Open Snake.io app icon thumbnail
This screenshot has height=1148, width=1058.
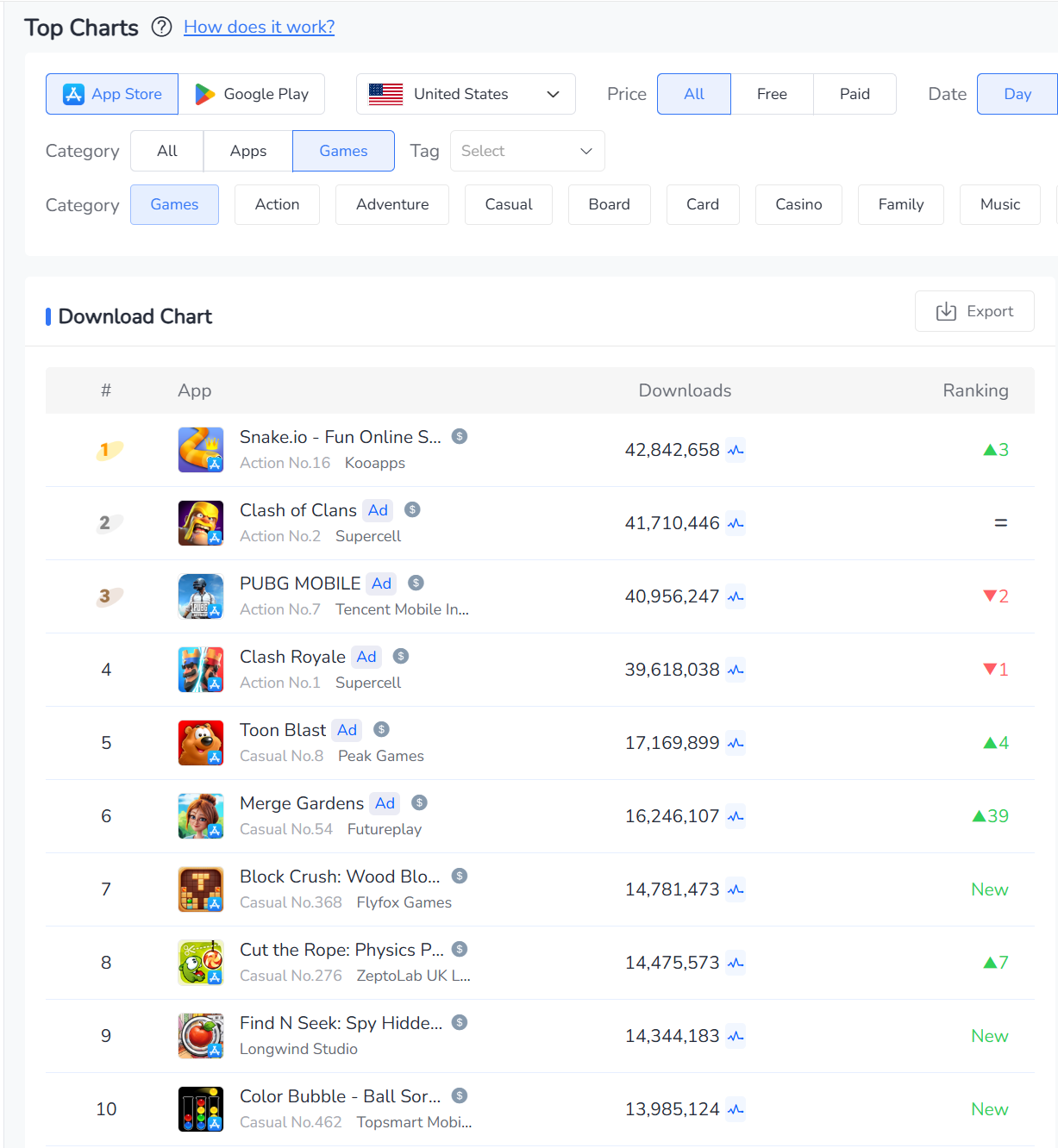[201, 450]
